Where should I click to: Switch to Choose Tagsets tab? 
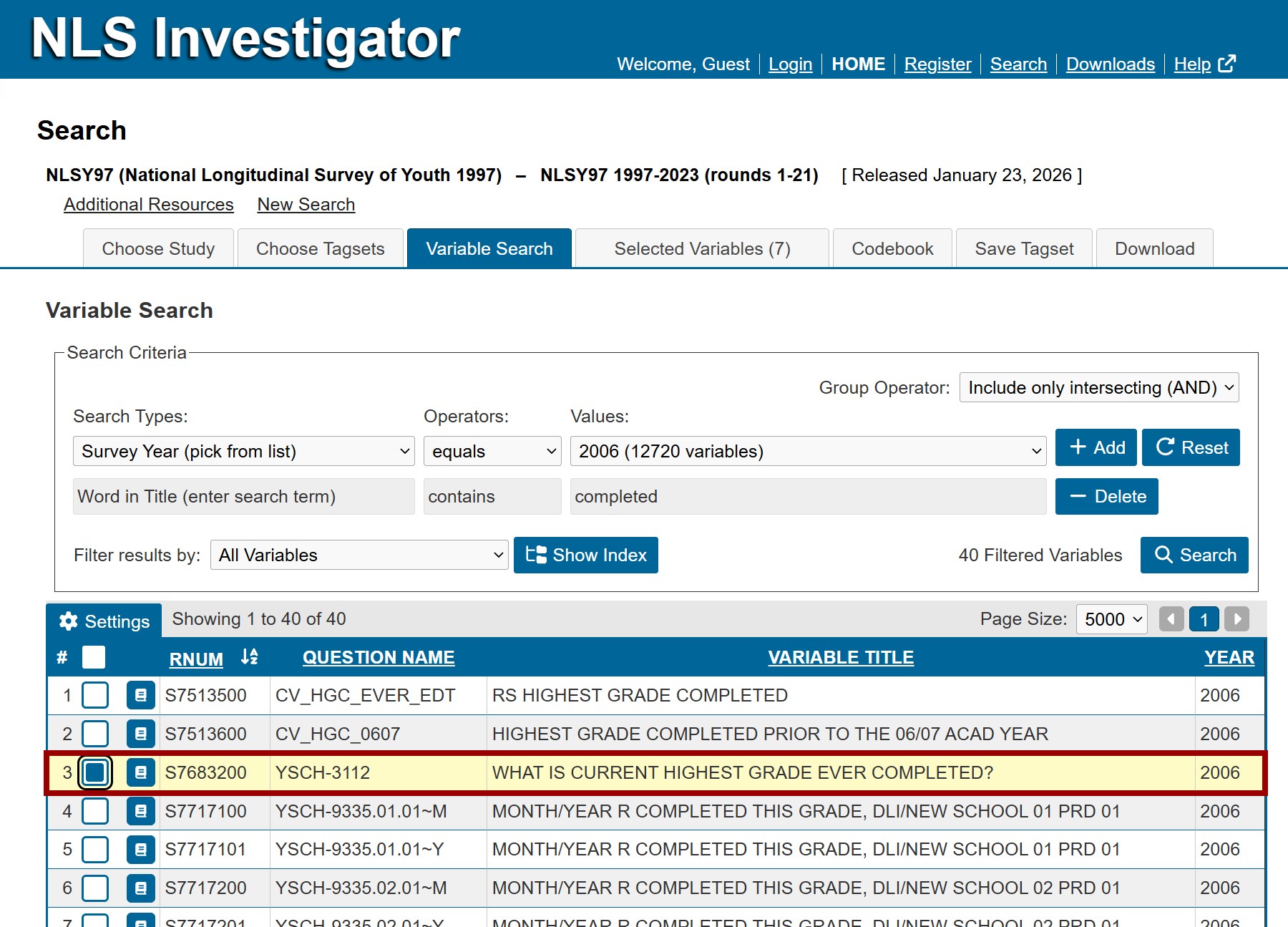point(321,248)
